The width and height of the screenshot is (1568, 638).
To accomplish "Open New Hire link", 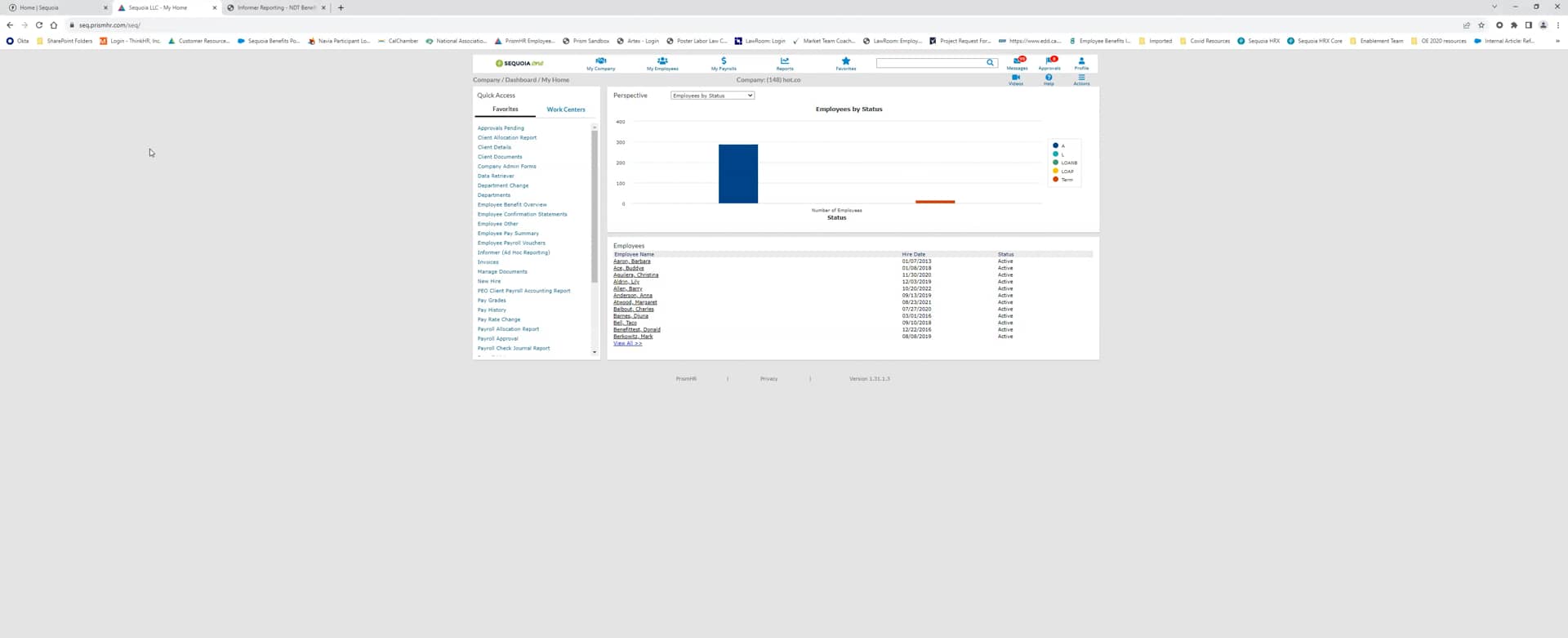I will pos(489,281).
